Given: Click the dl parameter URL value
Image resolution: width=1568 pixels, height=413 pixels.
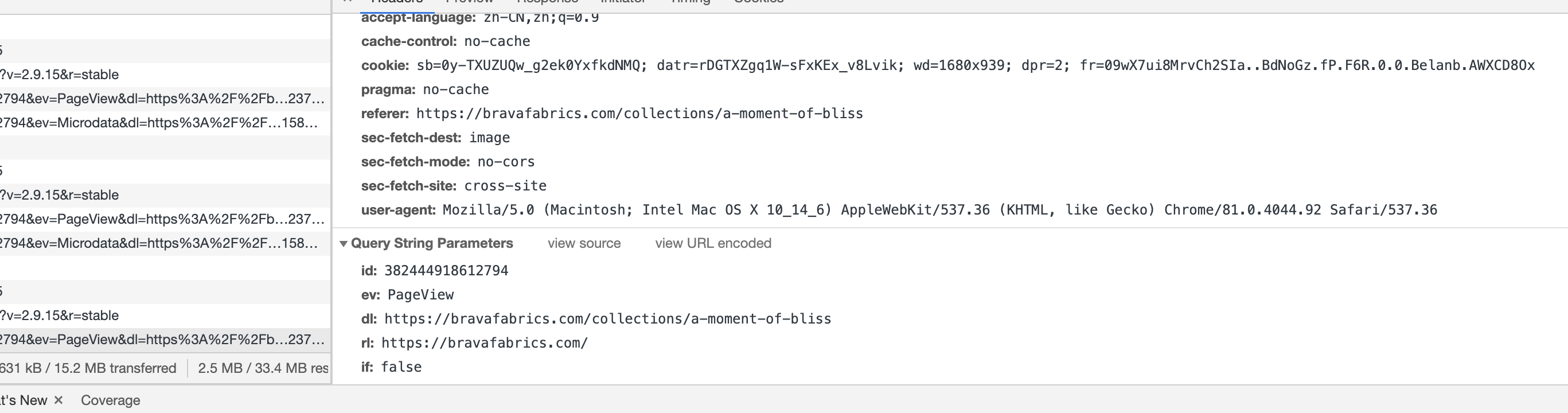Looking at the screenshot, I should click(x=607, y=318).
